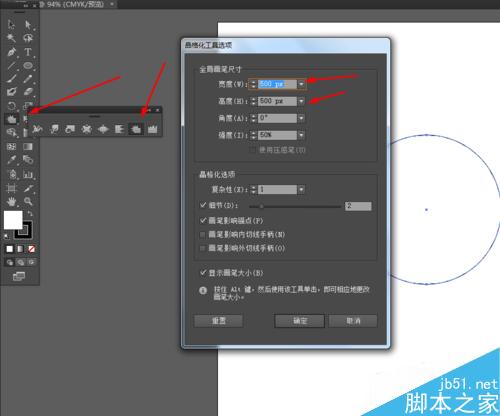Click the 高度(H) stepper arrows

click(x=253, y=101)
